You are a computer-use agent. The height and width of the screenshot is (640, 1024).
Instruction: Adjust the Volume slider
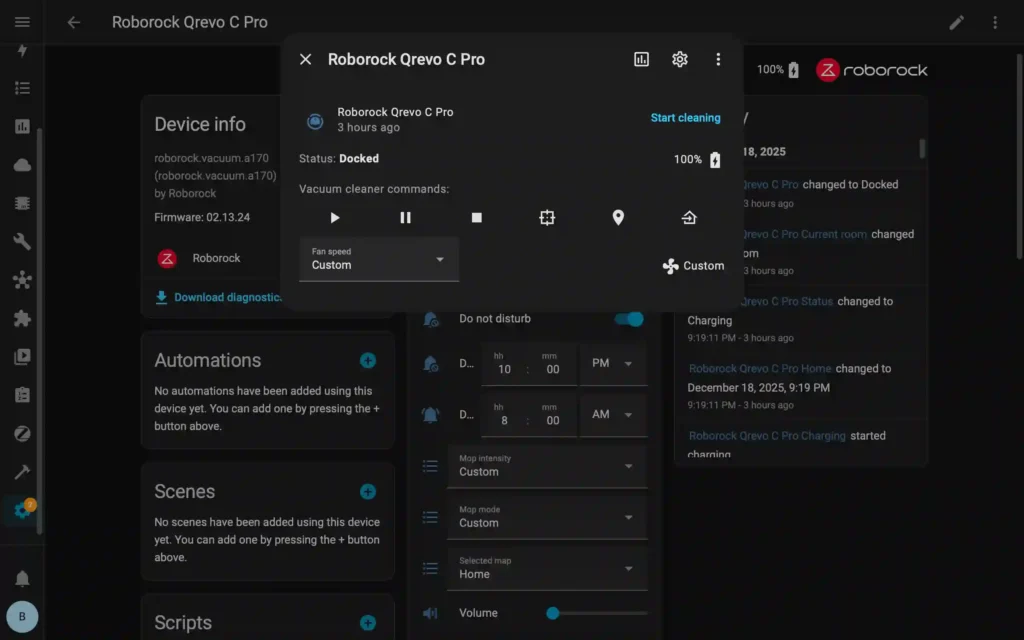pos(553,613)
